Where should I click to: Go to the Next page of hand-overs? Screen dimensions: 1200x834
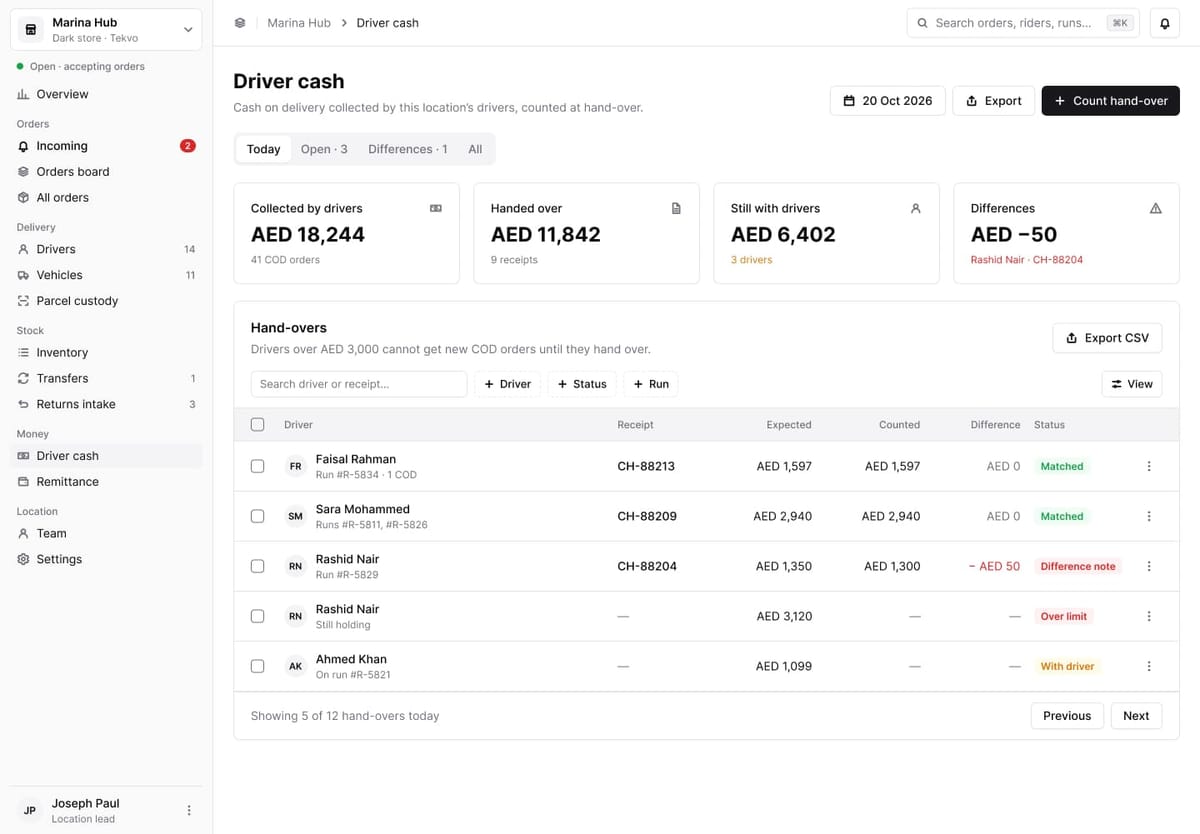1136,716
